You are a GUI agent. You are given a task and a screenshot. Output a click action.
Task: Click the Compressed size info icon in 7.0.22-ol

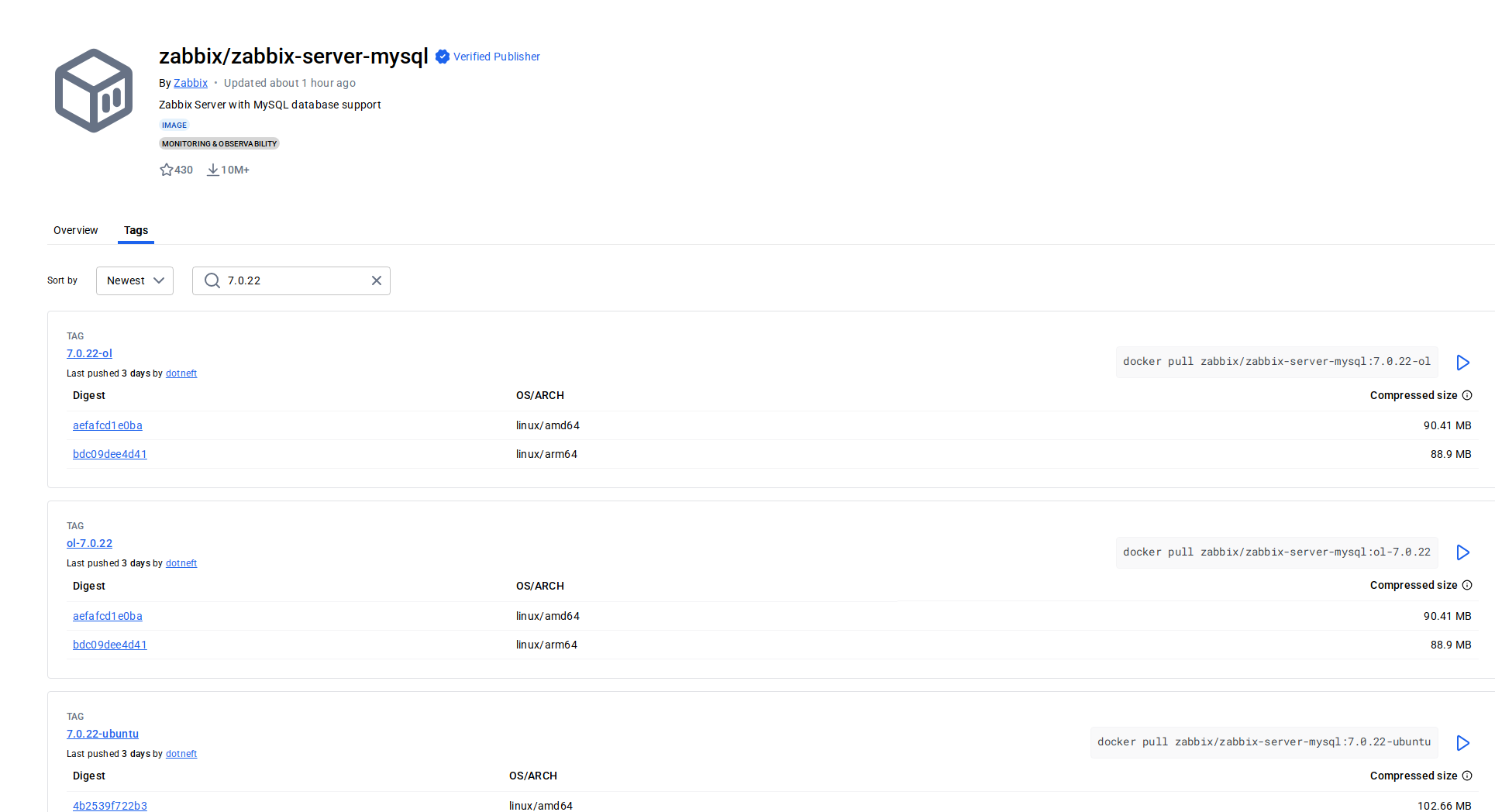[1467, 395]
